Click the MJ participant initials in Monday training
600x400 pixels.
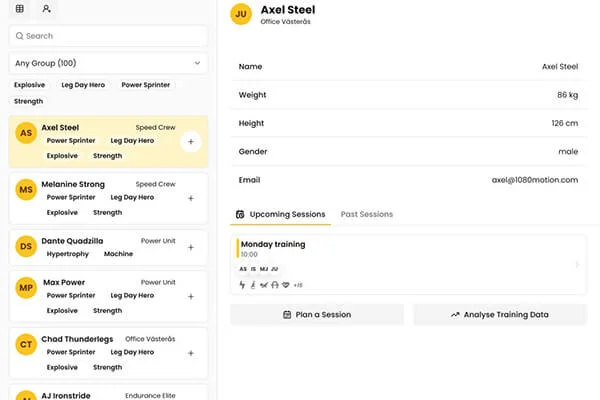click(264, 269)
